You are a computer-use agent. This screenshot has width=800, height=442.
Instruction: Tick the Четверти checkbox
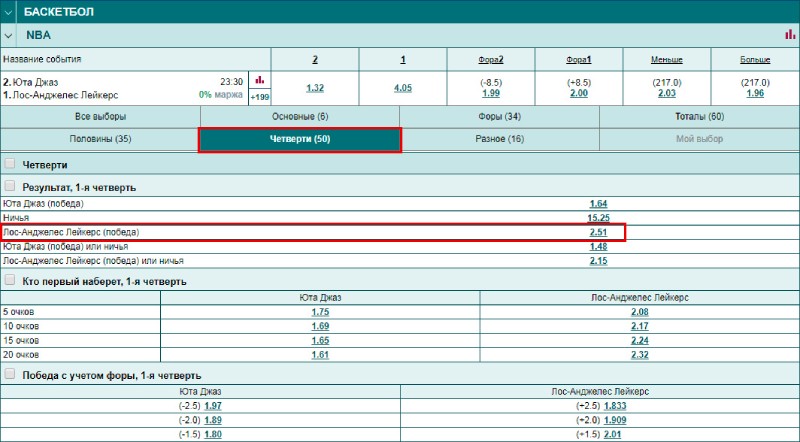click(x=9, y=164)
